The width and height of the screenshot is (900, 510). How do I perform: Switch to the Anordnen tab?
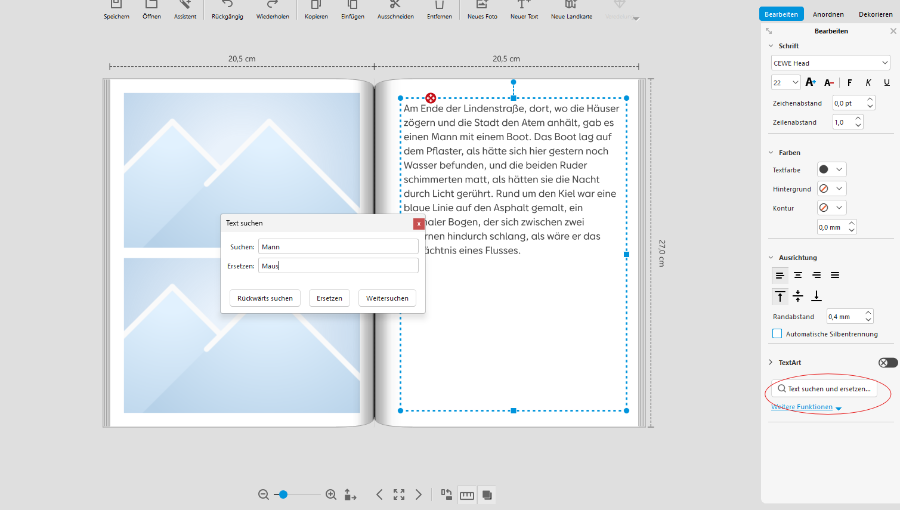point(826,14)
